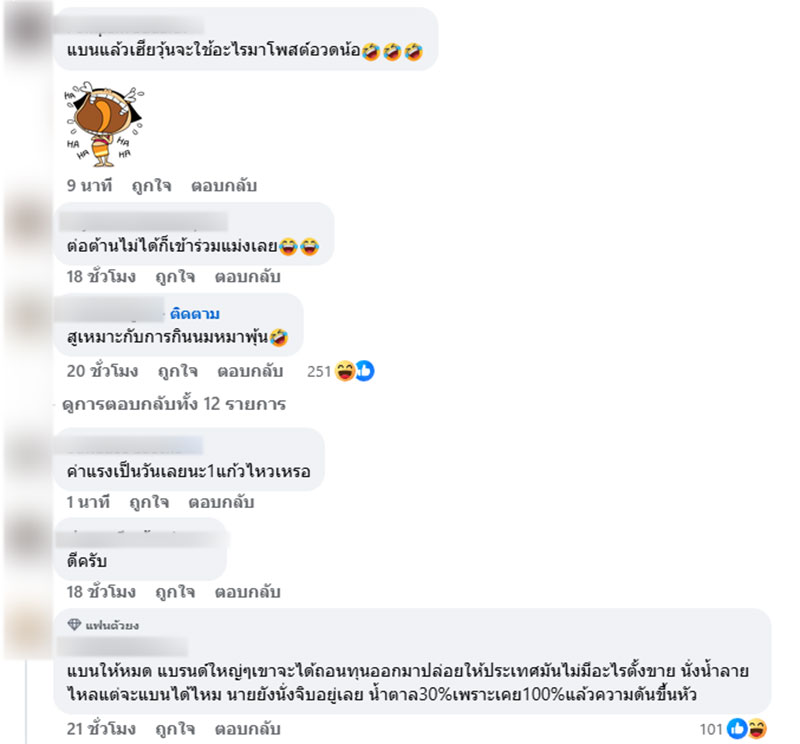
Task: Reply to the comment posted 9 นาที ago
Action: point(223,186)
